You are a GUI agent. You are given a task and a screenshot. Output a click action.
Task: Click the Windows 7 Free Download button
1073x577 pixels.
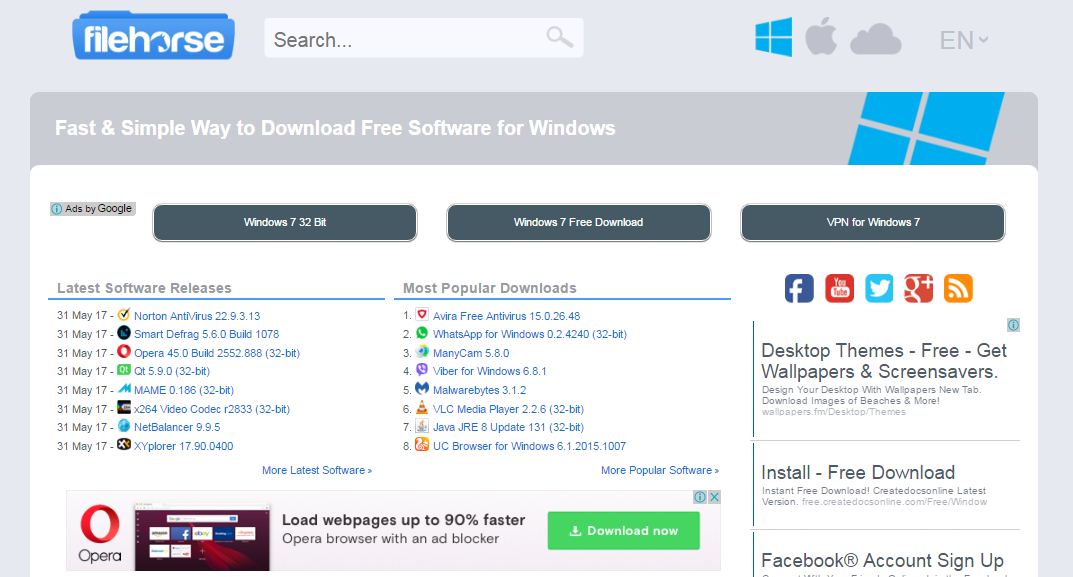[x=578, y=222]
